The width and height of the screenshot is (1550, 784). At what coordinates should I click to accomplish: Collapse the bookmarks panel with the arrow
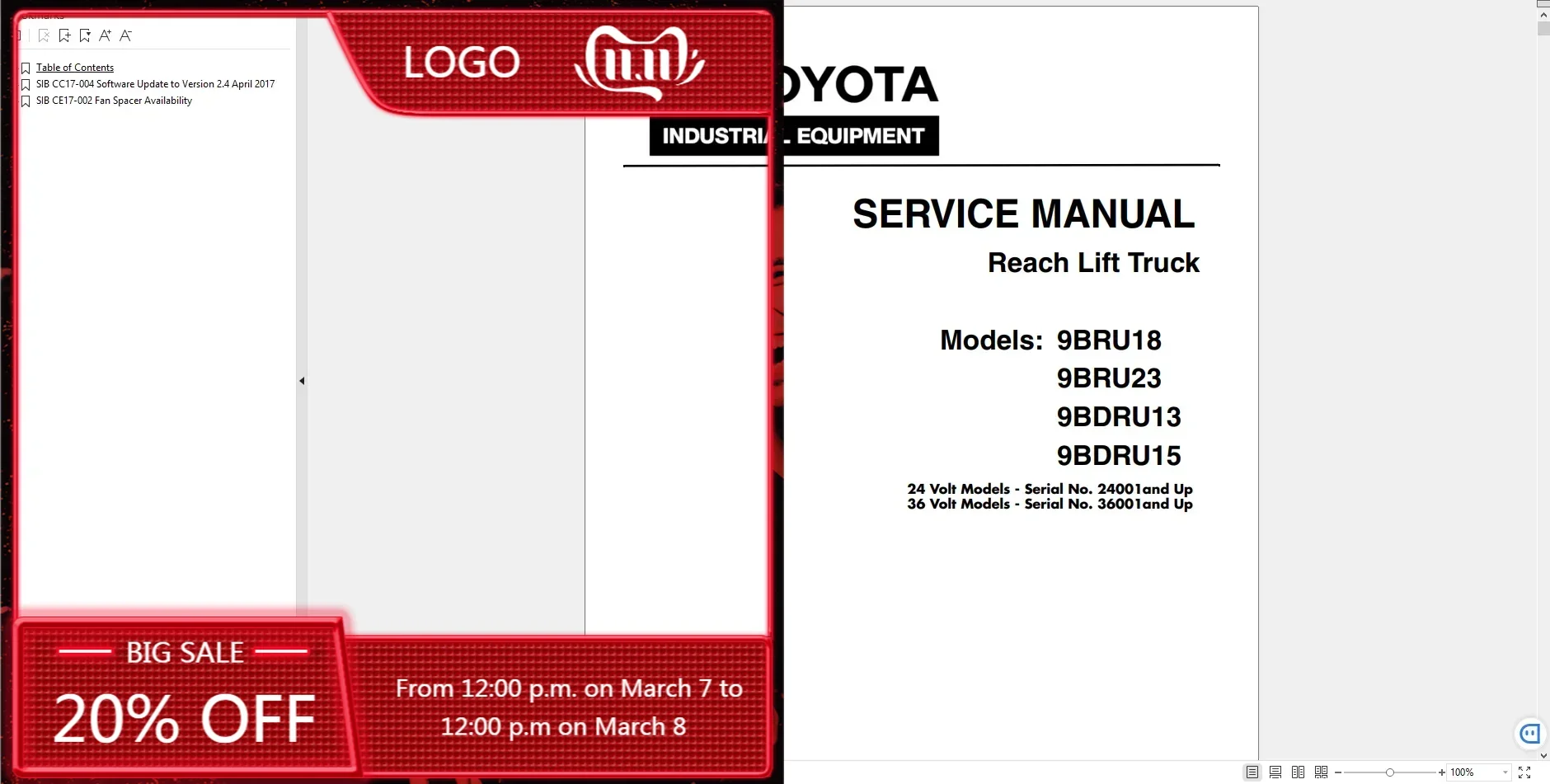(x=302, y=381)
